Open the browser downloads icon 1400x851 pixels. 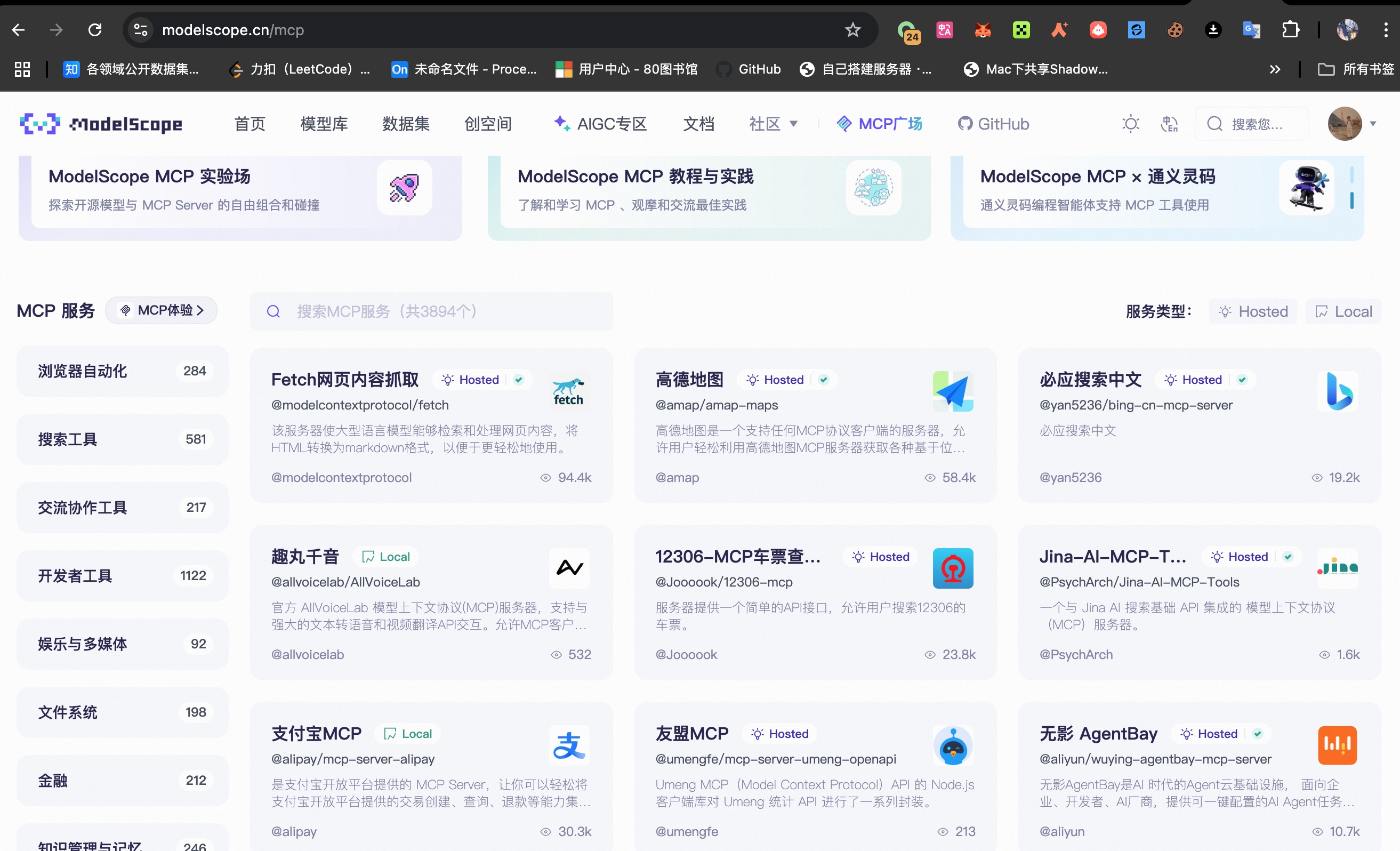[x=1213, y=29]
